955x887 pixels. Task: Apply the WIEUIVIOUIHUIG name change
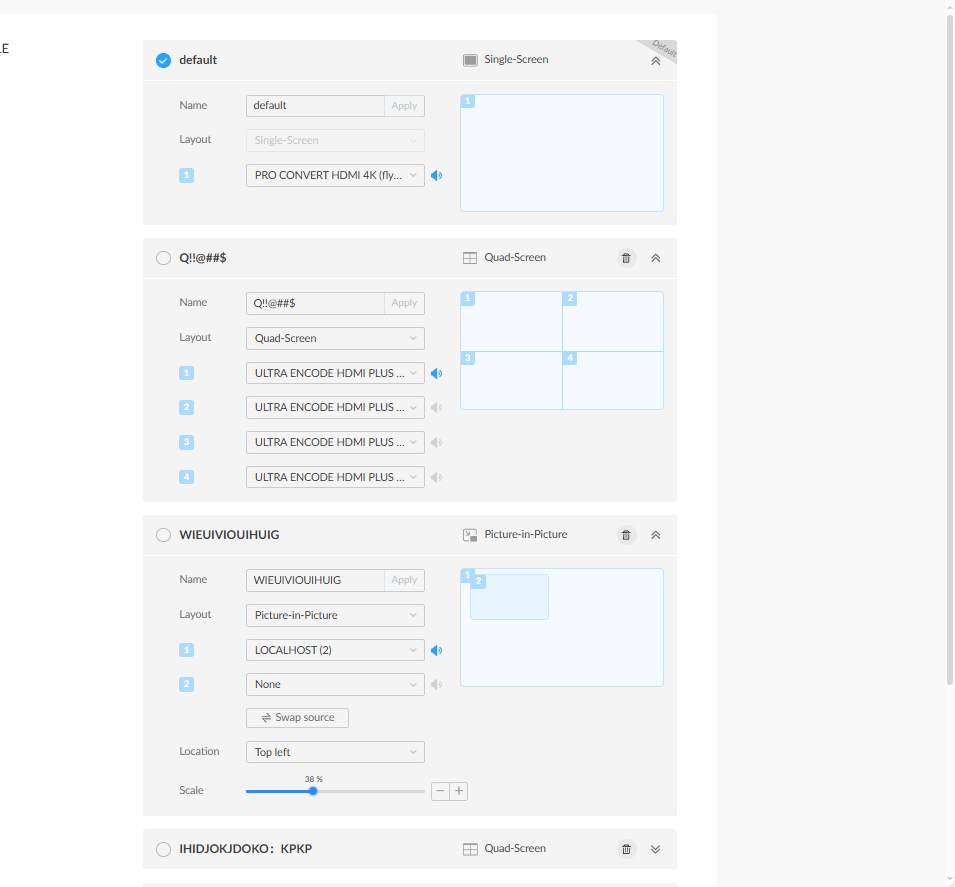pyautogui.click(x=404, y=580)
